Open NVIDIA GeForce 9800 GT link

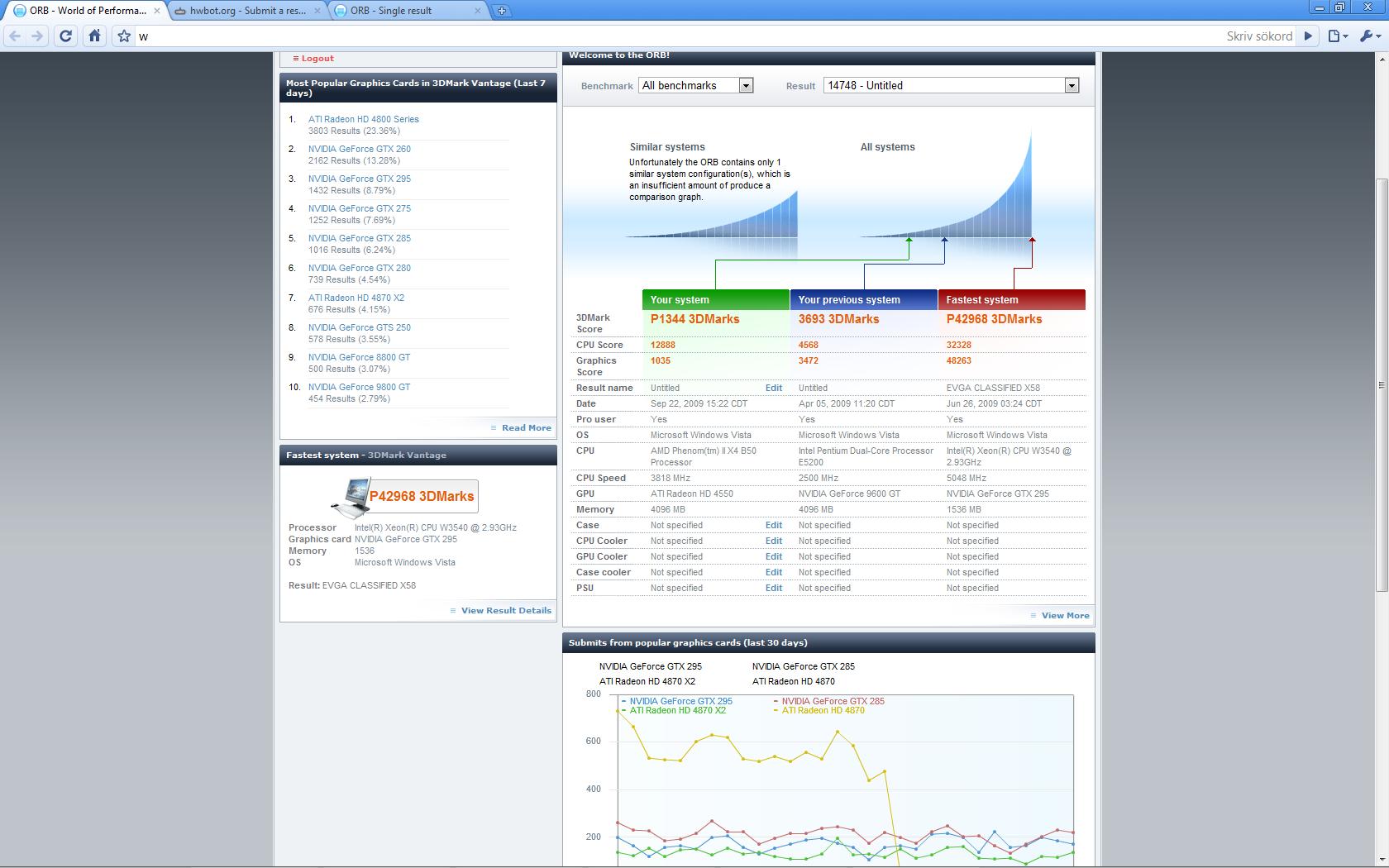[x=359, y=387]
